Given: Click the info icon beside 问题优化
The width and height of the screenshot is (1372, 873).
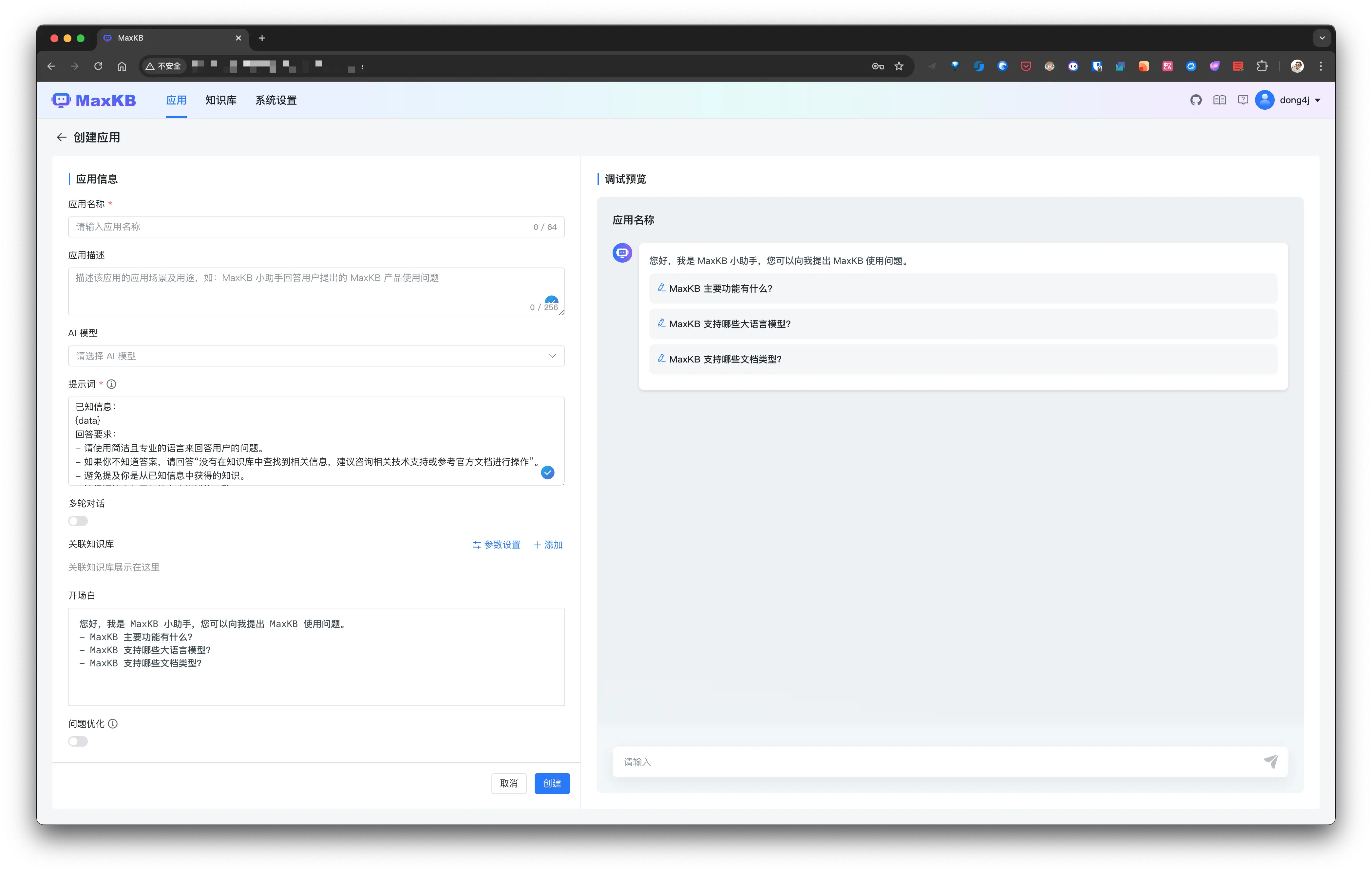Looking at the screenshot, I should (x=113, y=724).
